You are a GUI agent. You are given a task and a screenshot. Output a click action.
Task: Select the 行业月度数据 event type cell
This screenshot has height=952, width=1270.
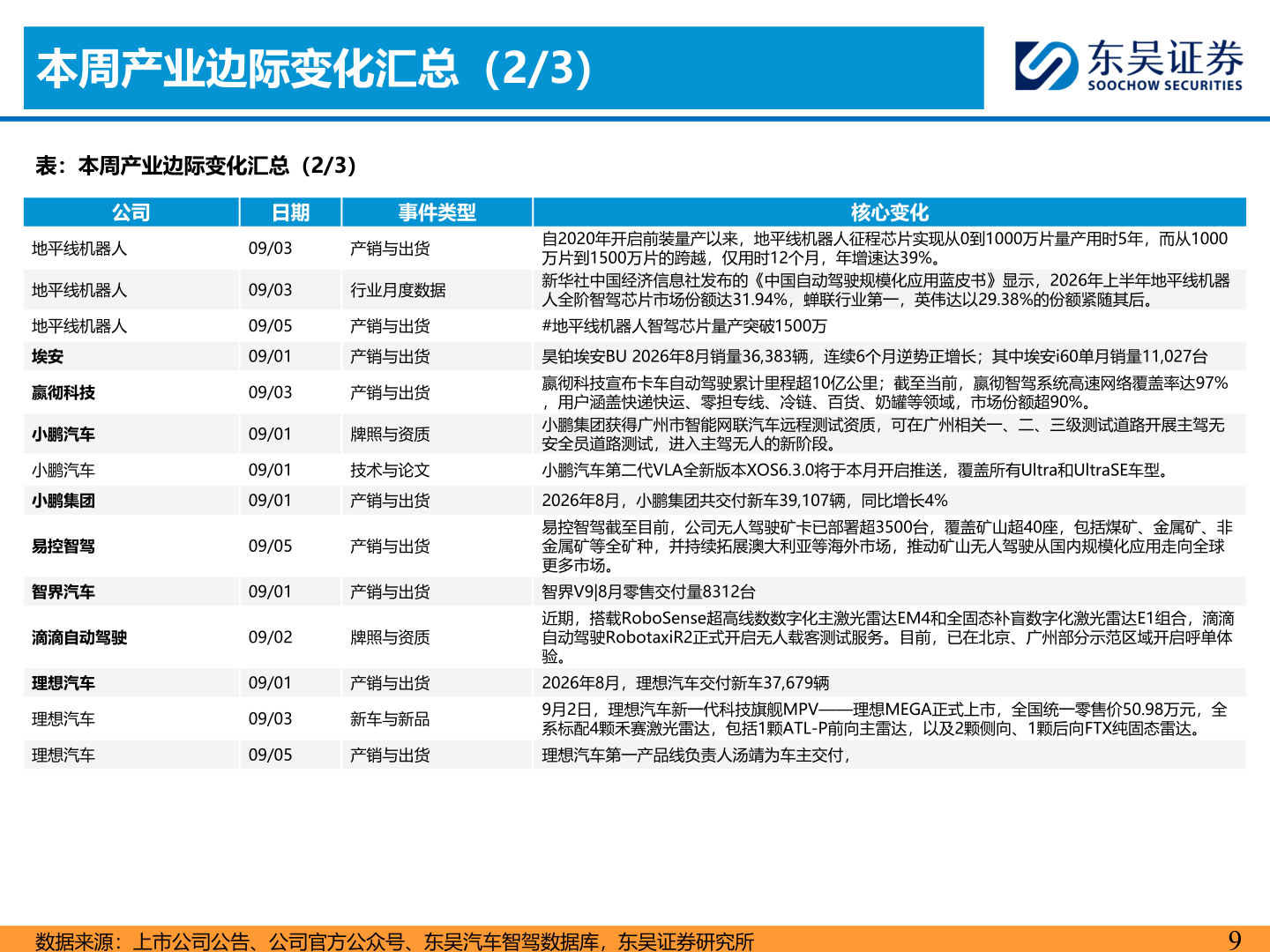tap(398, 290)
